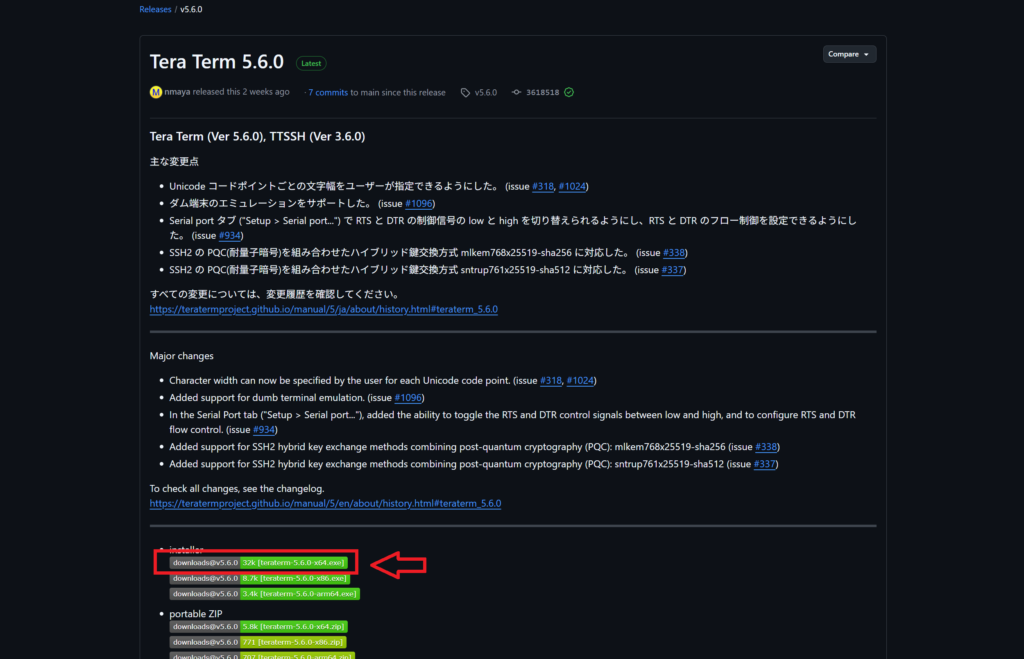Click the green verified checkmark icon
Image resolution: width=1024 pixels, height=659 pixels.
pyautogui.click(x=569, y=92)
